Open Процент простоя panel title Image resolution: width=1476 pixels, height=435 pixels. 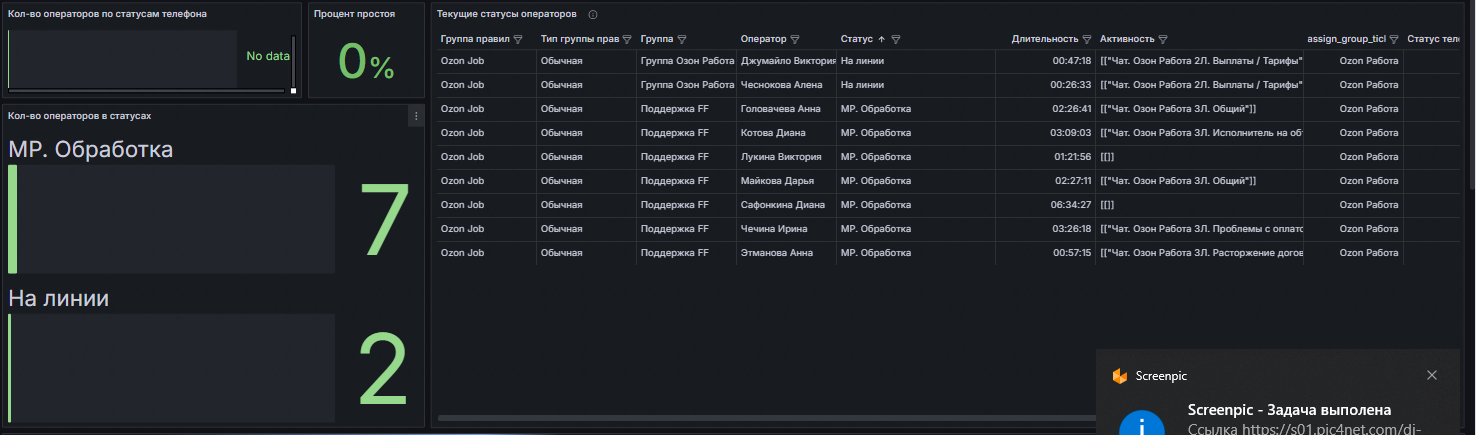[x=354, y=14]
